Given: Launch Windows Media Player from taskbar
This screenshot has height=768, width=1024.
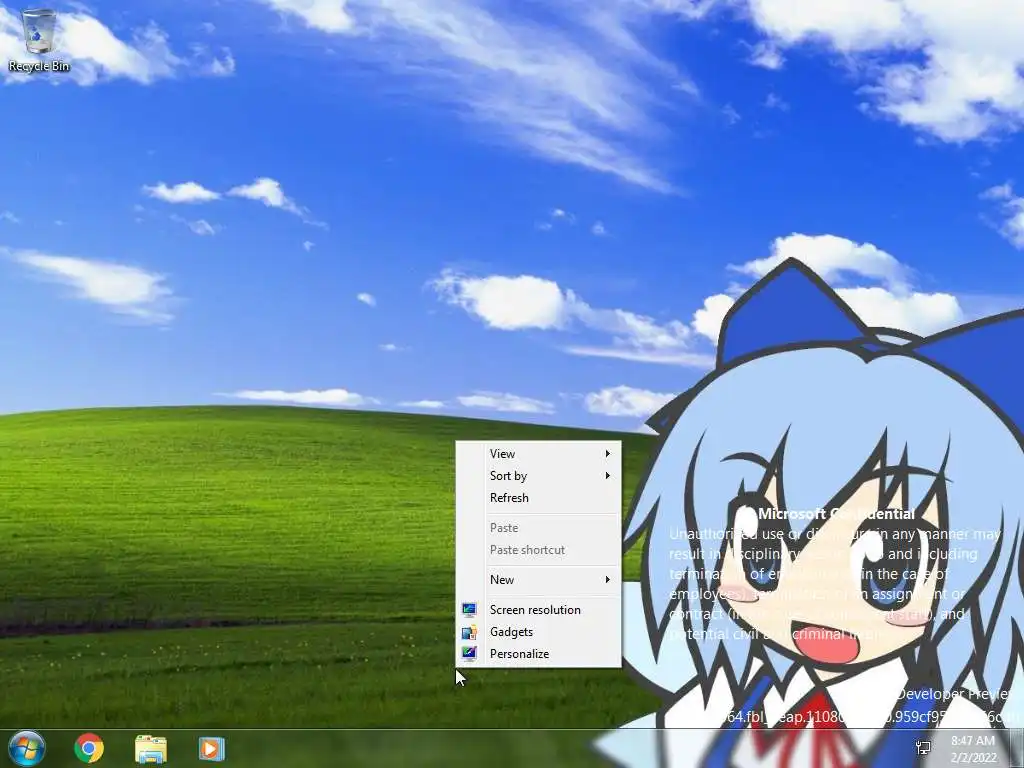Looking at the screenshot, I should (212, 748).
